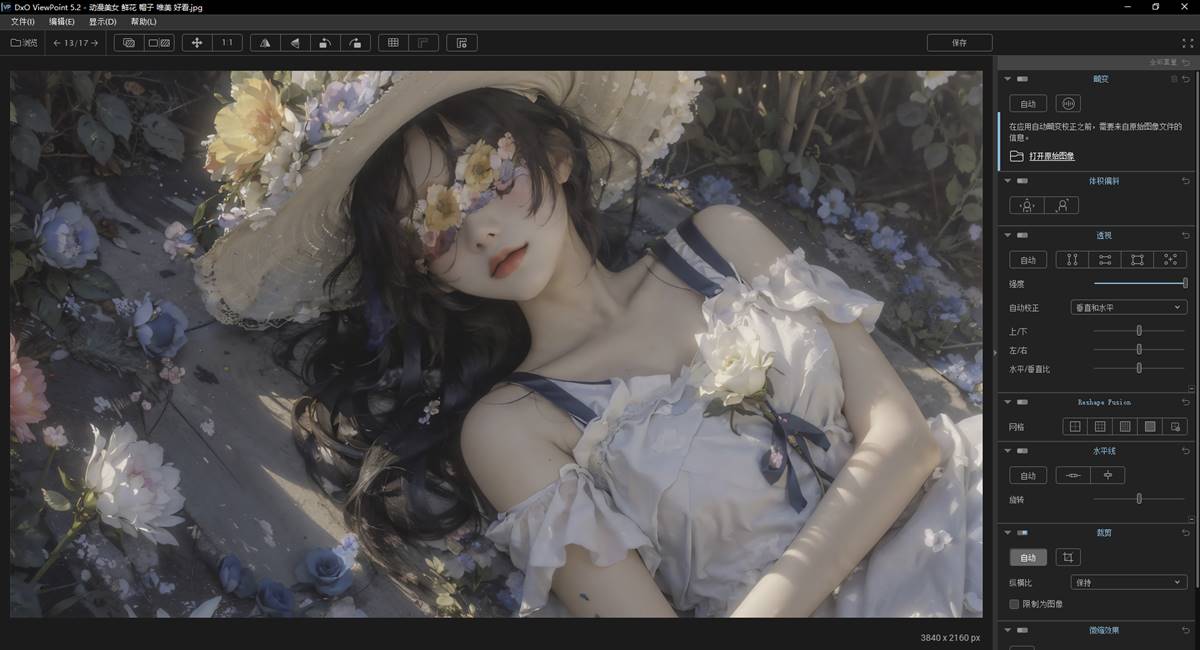The width and height of the screenshot is (1200, 650).
Task: Go to next image with right arrow
Action: [x=94, y=43]
